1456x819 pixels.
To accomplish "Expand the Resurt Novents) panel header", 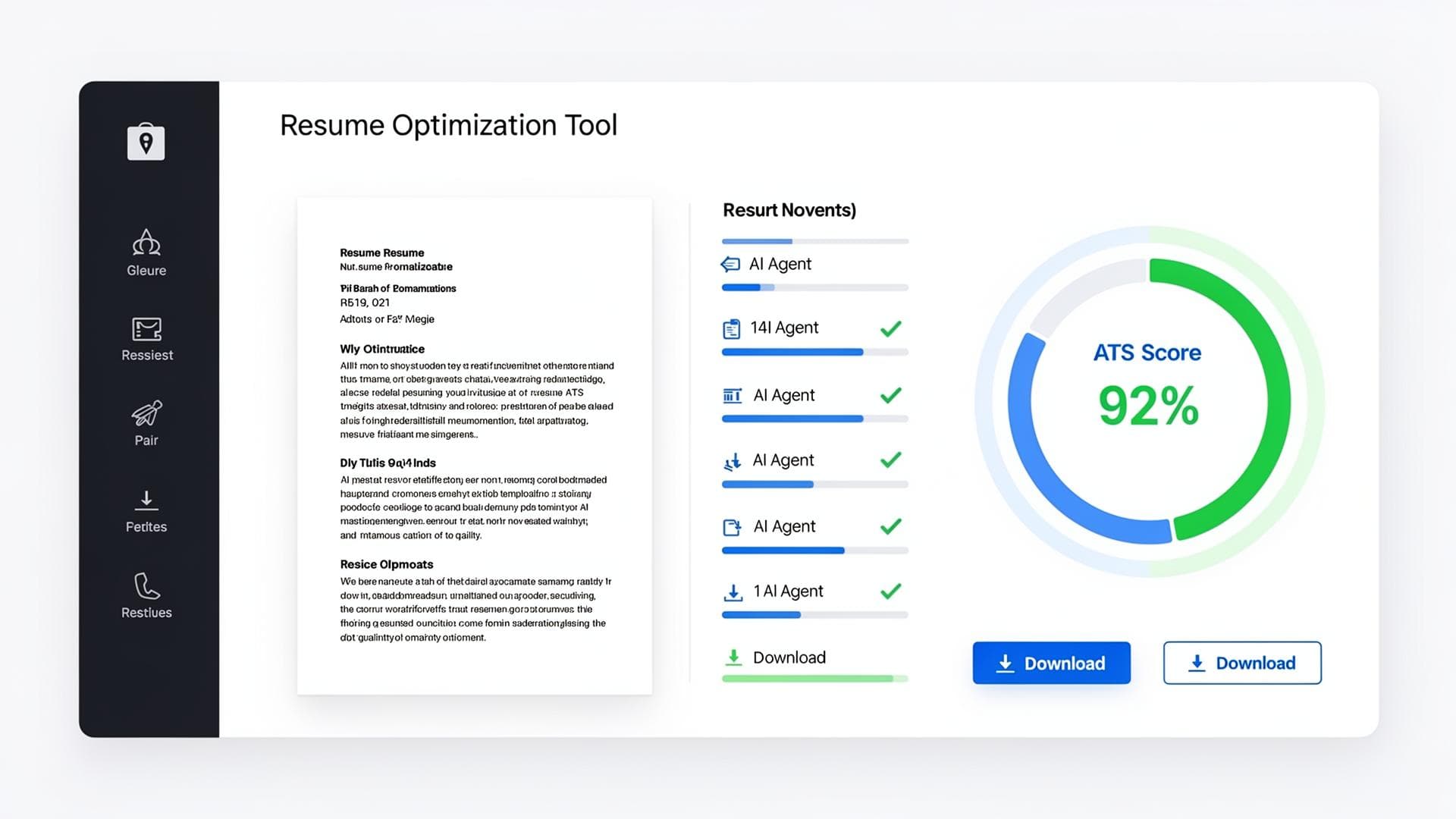I will click(x=789, y=210).
